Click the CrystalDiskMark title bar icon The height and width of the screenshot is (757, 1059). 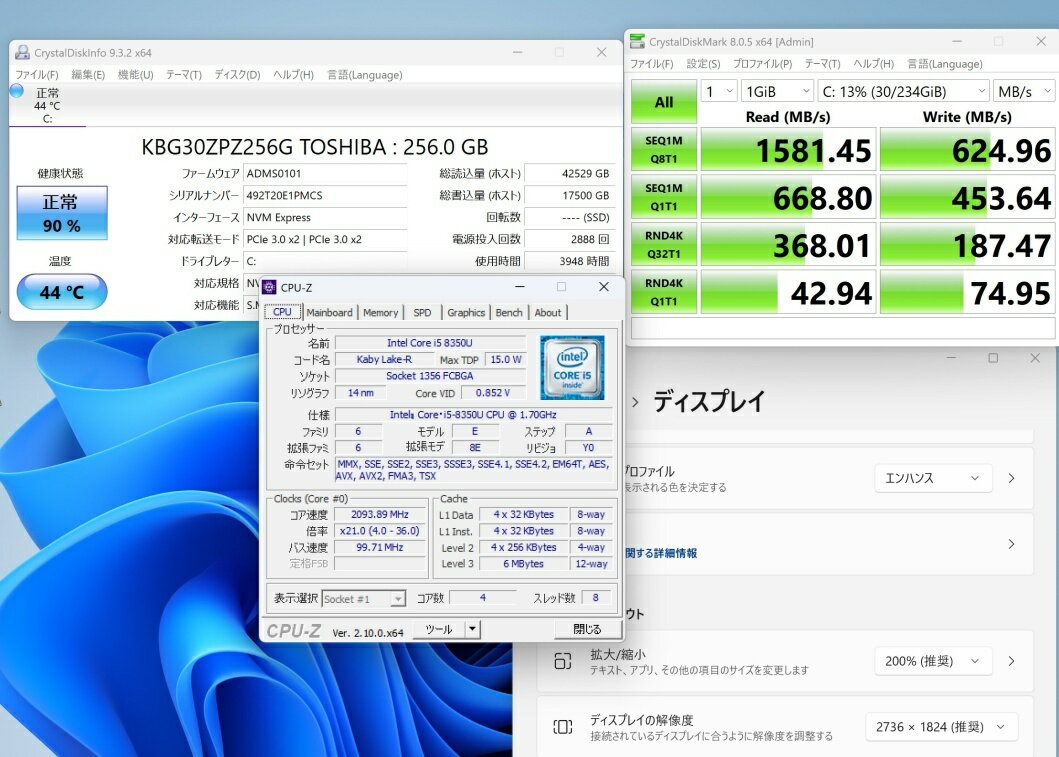[x=637, y=42]
